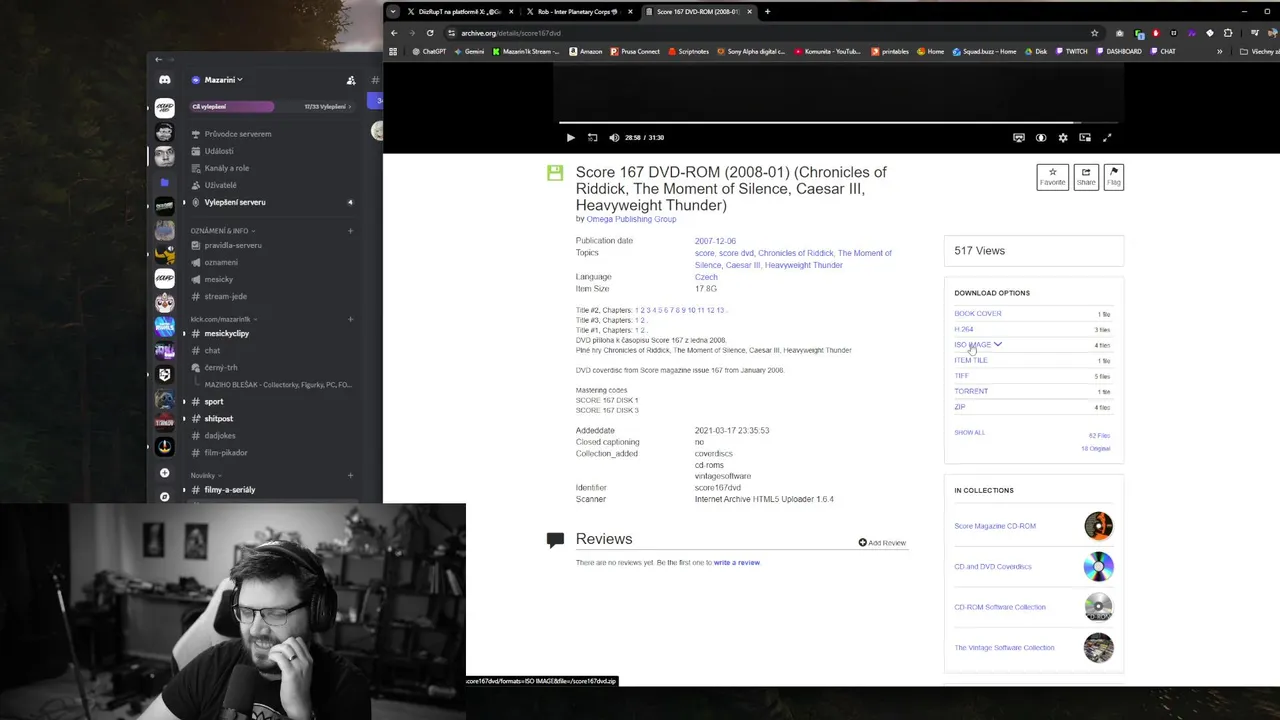Open video player settings gear
Screen dimensions: 1280x720
coord(1063,138)
